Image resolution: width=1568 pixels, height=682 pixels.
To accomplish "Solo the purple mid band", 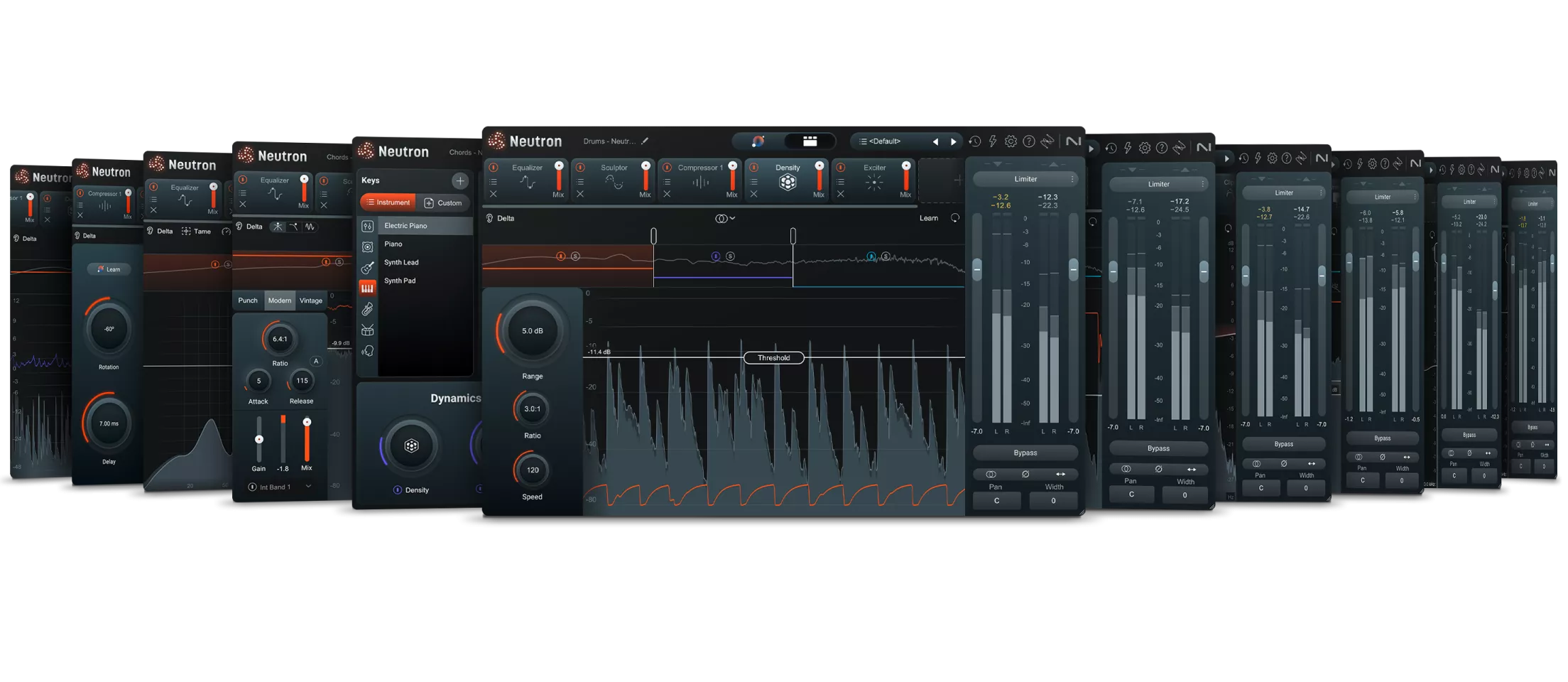I will pos(730,256).
